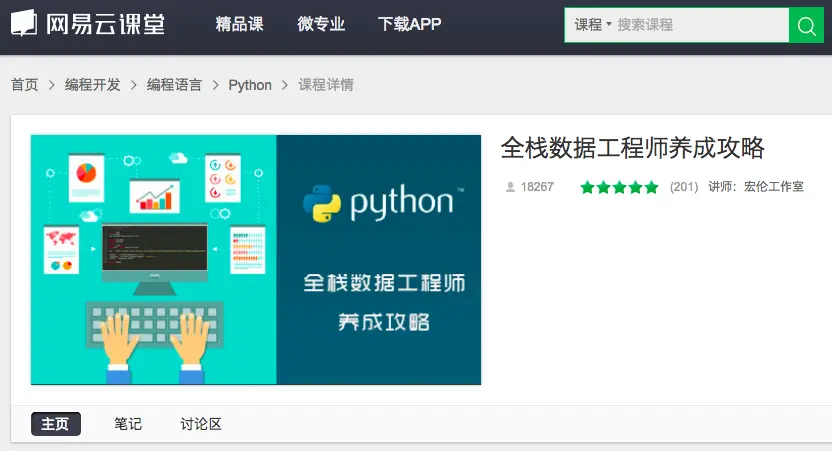
Task: Click the (201) review count
Action: (684, 187)
